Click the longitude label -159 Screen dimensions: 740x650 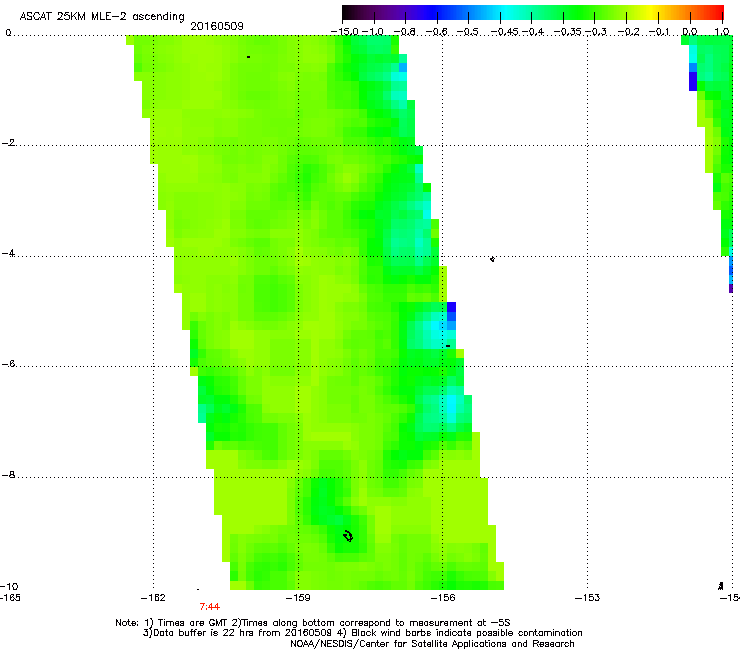pyautogui.click(x=298, y=598)
